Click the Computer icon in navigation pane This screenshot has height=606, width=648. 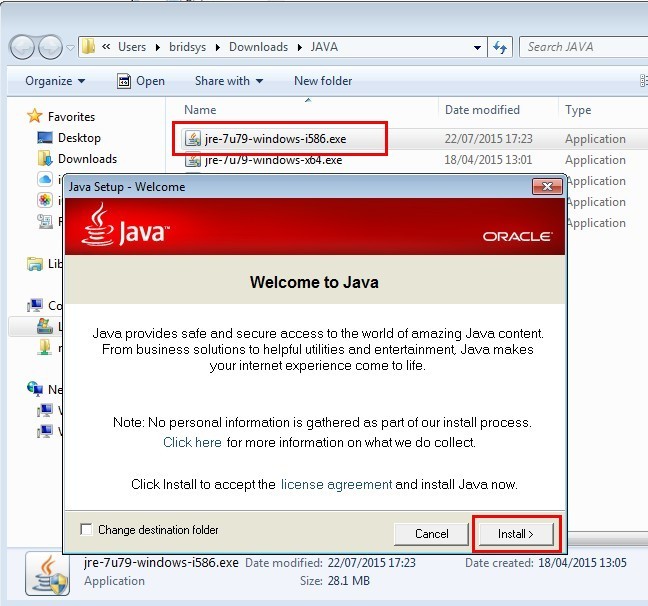tap(35, 305)
